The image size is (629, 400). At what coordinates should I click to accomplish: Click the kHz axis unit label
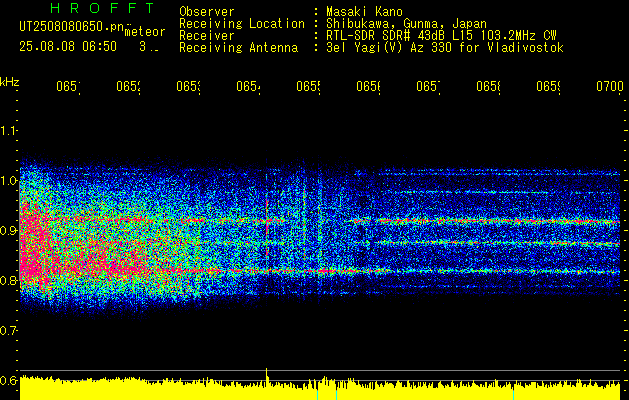[9, 82]
